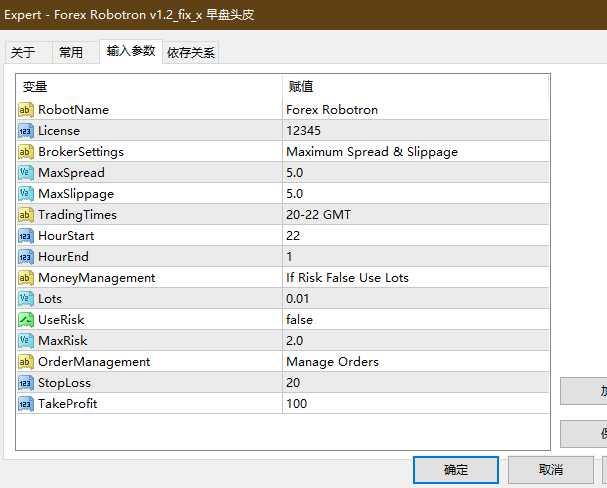Click the Lots double type icon
607x488 pixels.
coord(26,299)
